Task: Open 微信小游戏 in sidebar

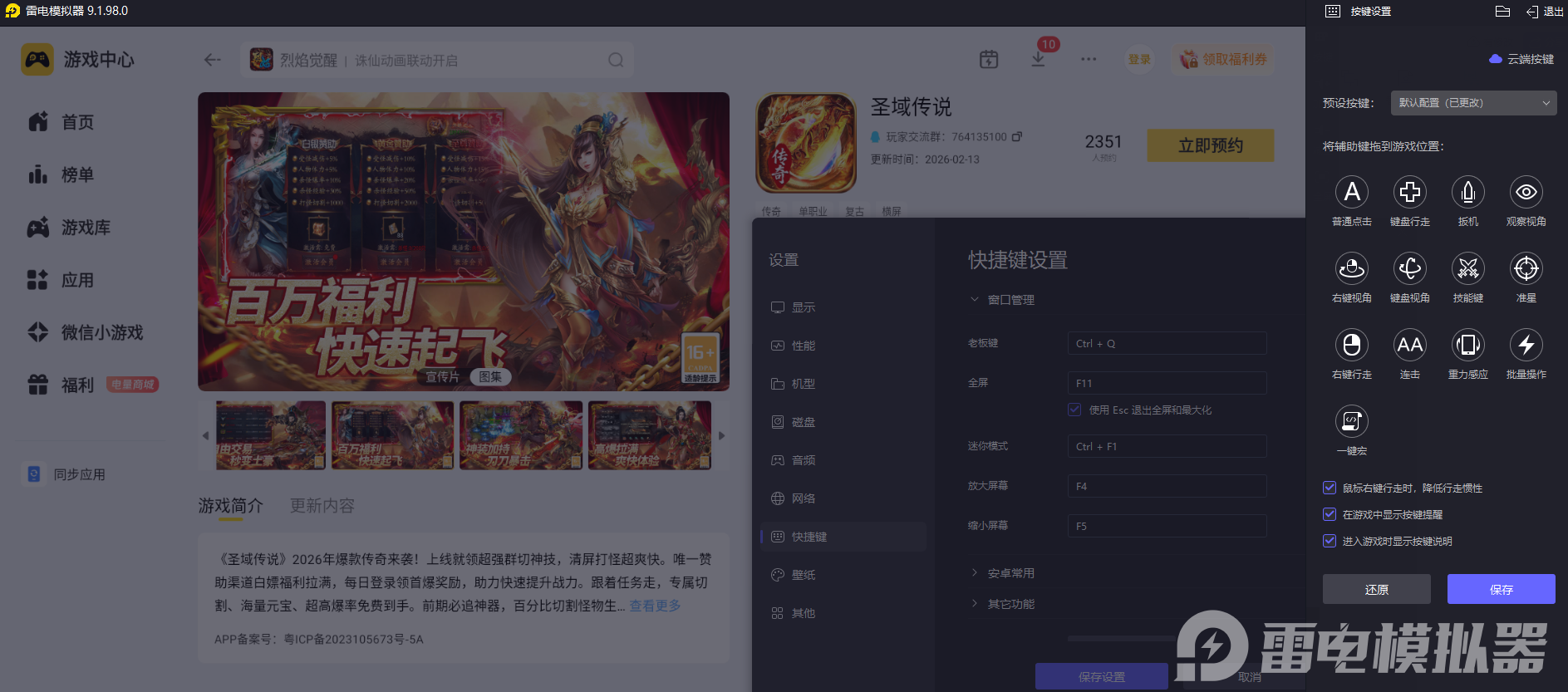Action: click(x=86, y=332)
